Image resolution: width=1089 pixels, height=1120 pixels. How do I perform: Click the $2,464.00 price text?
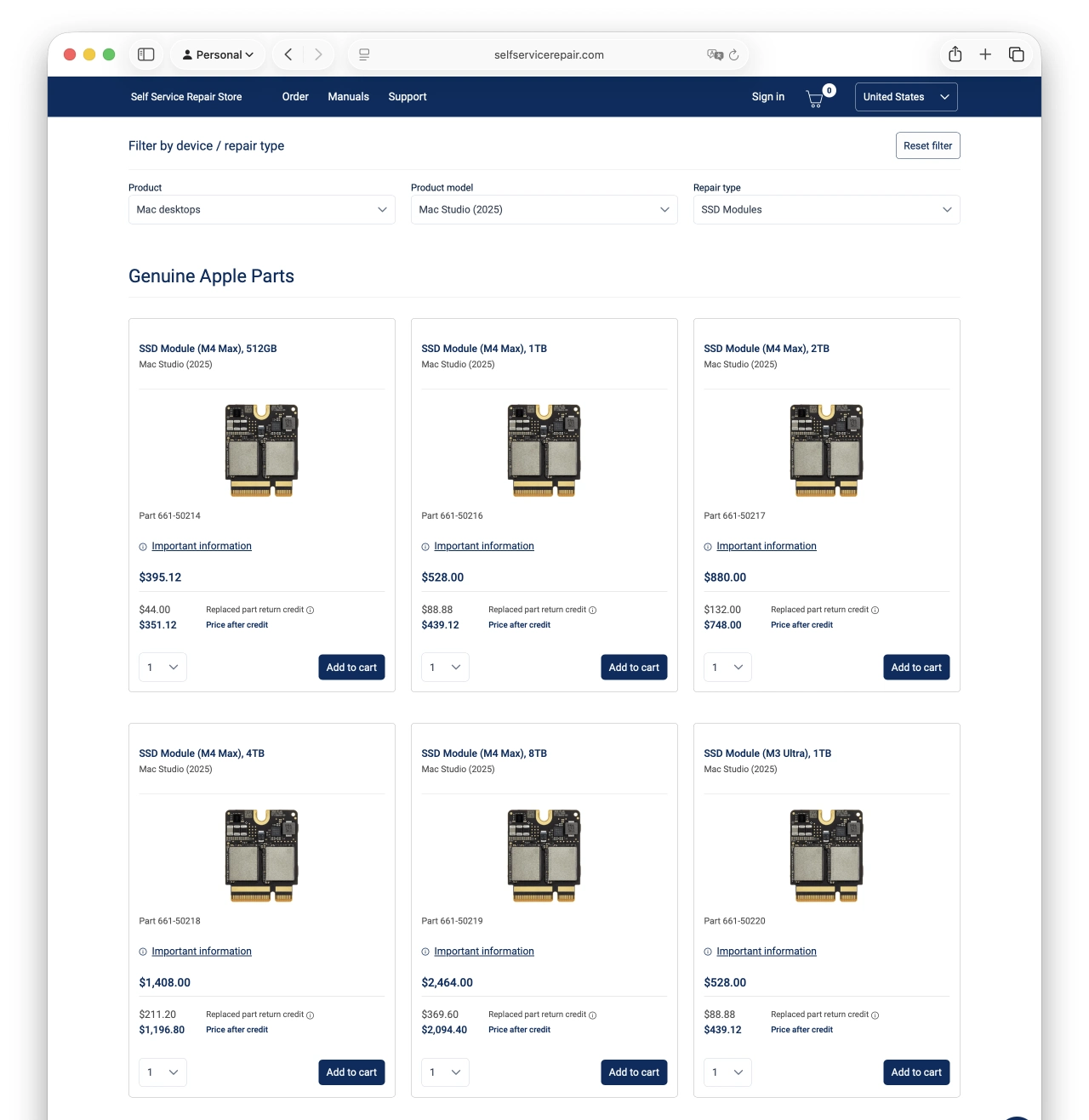(x=448, y=982)
